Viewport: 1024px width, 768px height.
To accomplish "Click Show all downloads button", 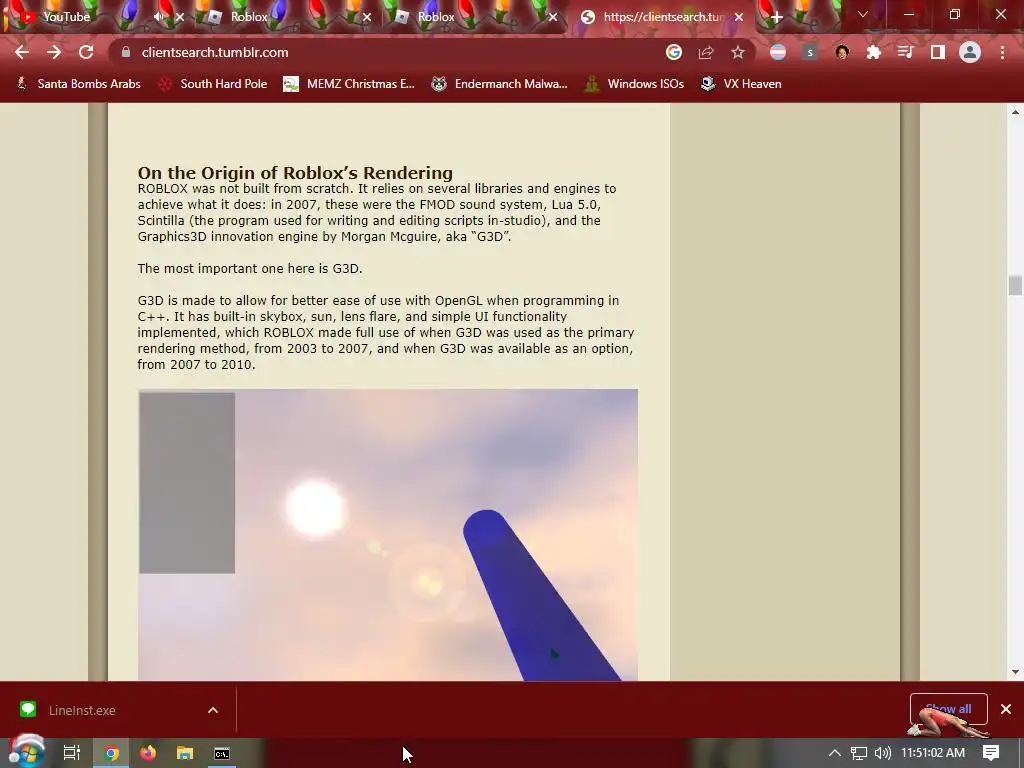I will click(x=948, y=709).
